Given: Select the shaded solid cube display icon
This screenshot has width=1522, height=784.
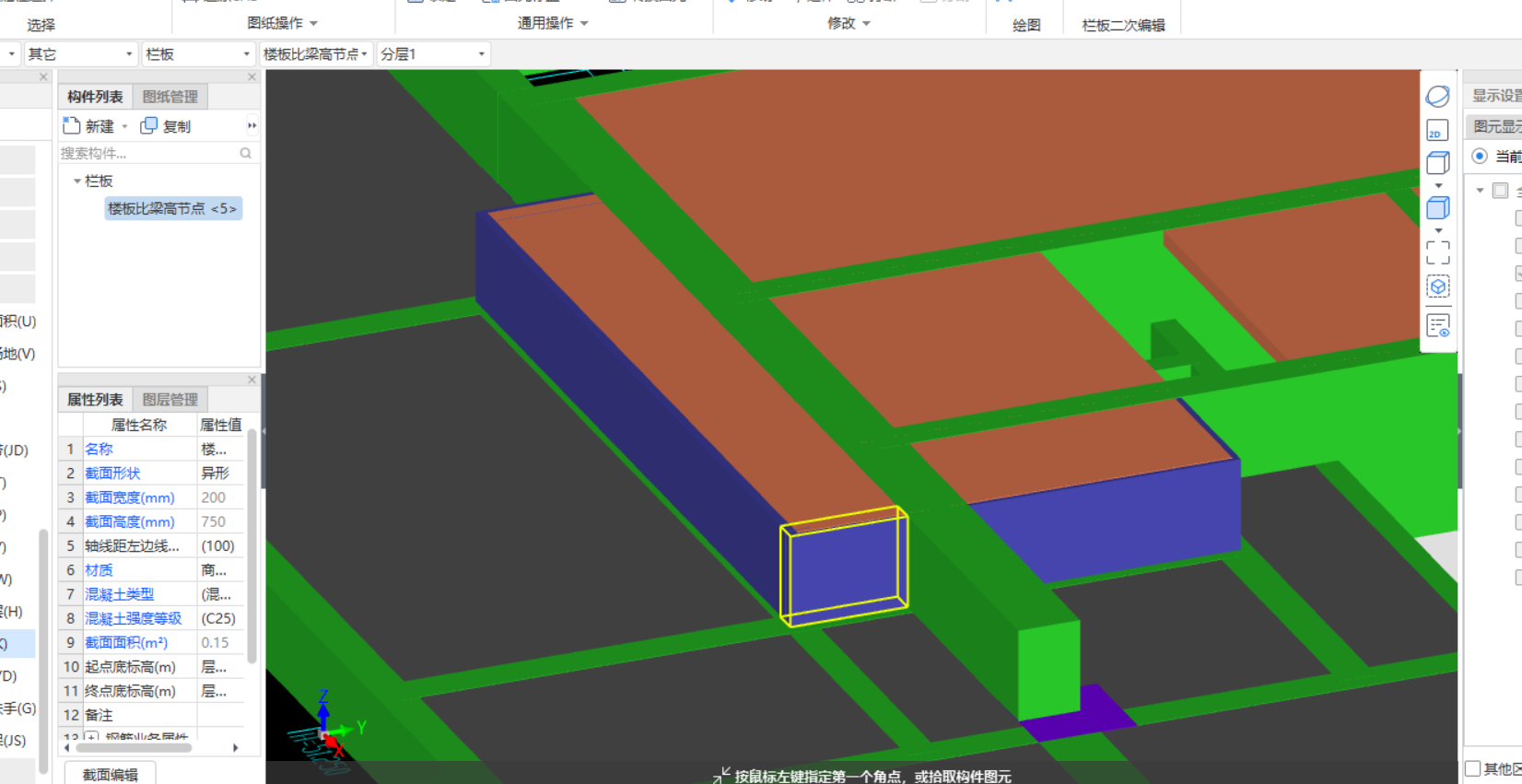Looking at the screenshot, I should pos(1437,208).
